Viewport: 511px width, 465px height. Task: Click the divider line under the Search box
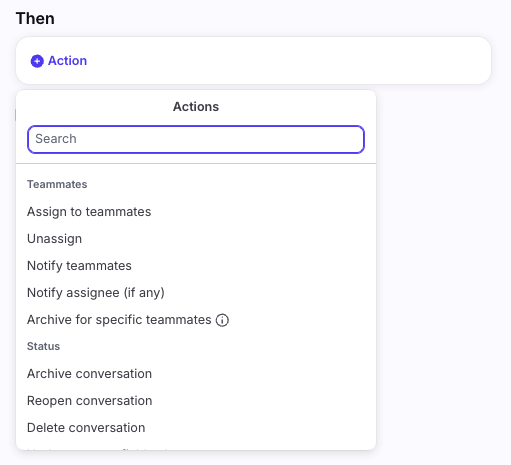click(196, 164)
